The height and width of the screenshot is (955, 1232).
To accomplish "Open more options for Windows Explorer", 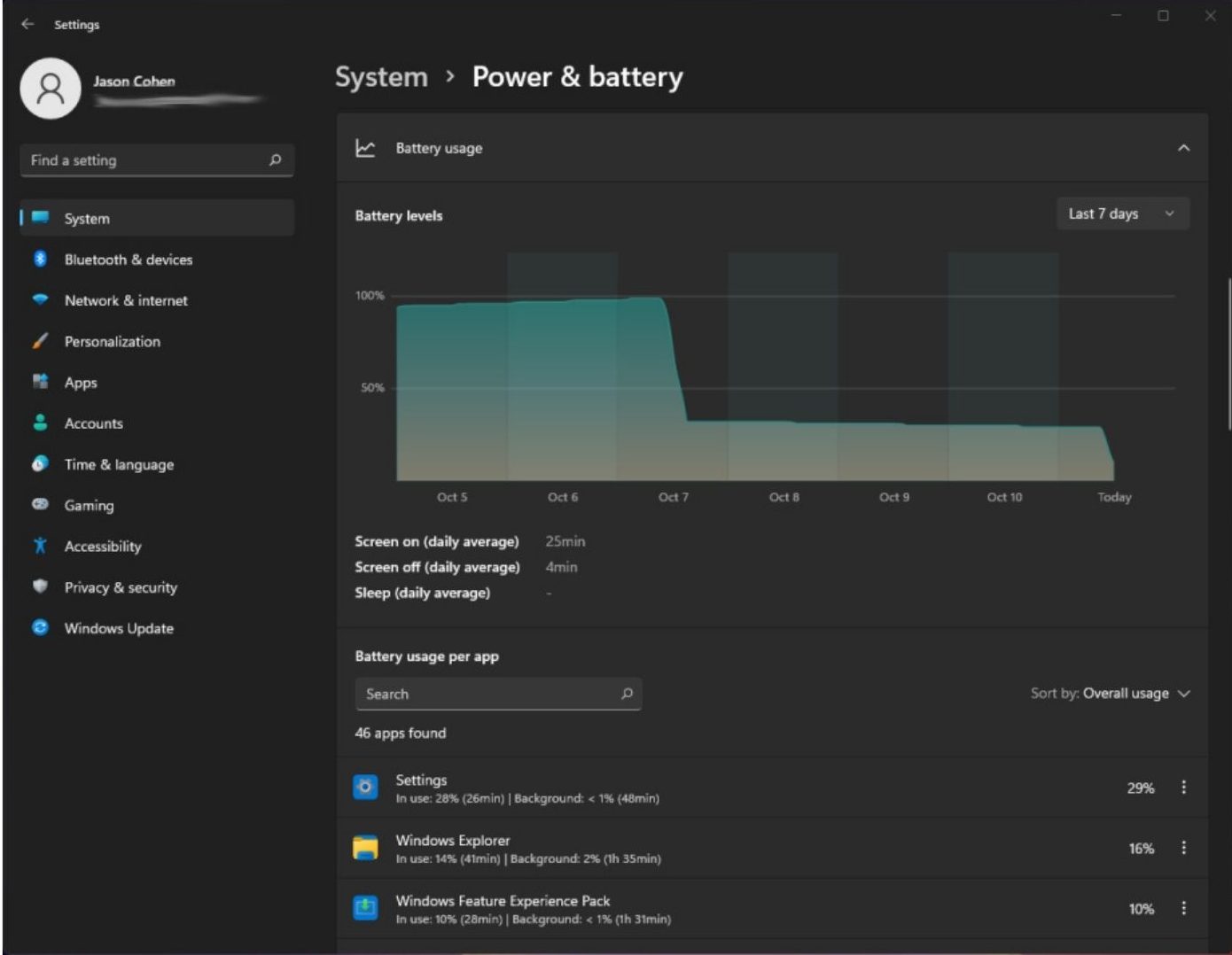I will pos(1183,848).
